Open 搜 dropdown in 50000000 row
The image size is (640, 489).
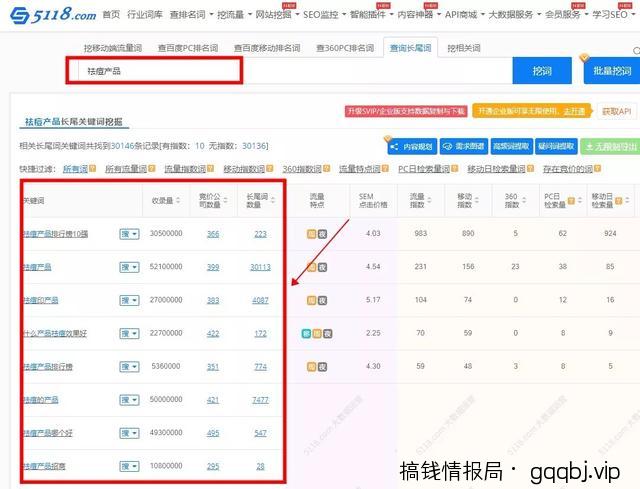[x=129, y=400]
